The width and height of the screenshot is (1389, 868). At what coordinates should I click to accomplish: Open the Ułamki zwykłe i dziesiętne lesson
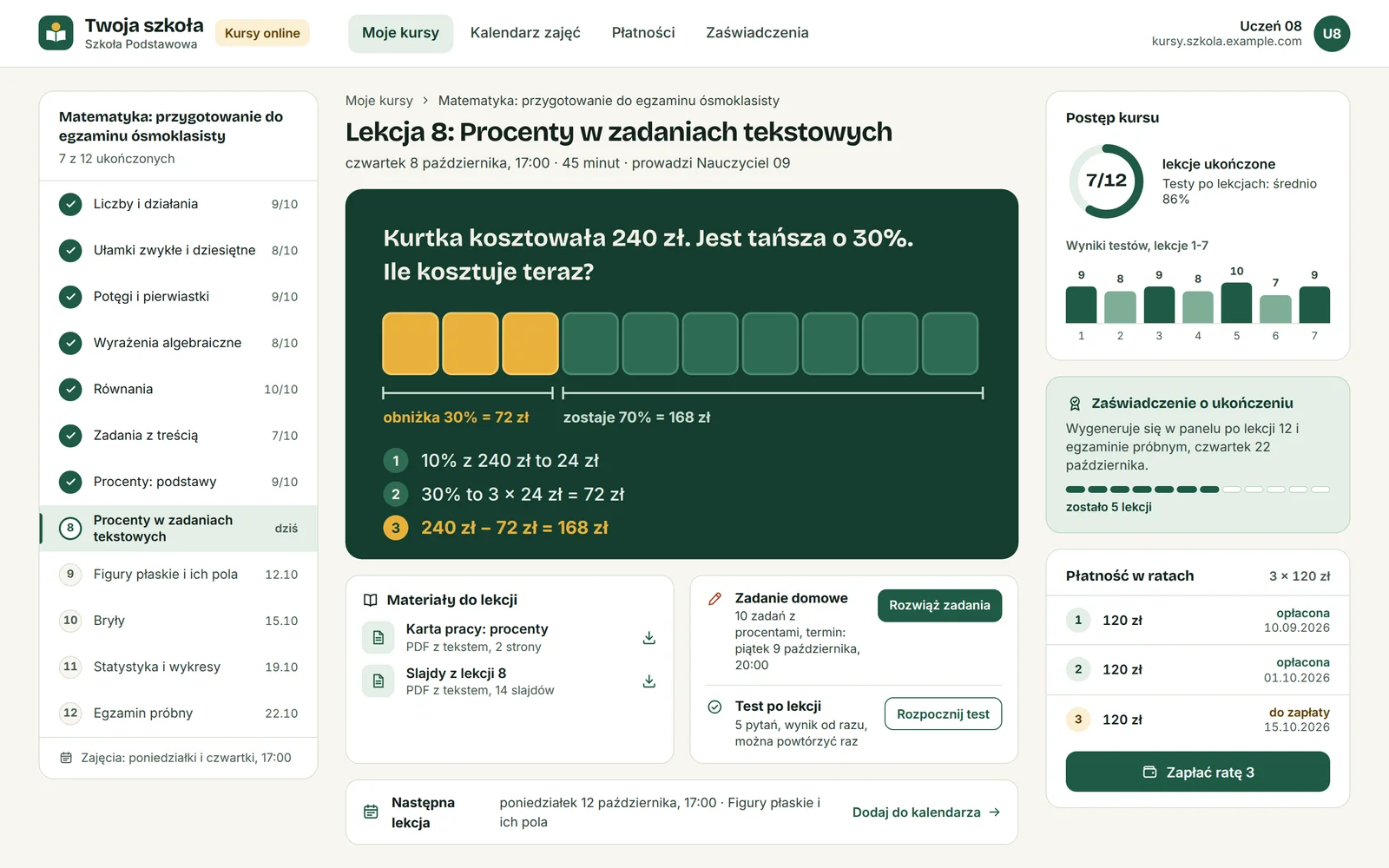click(x=179, y=250)
